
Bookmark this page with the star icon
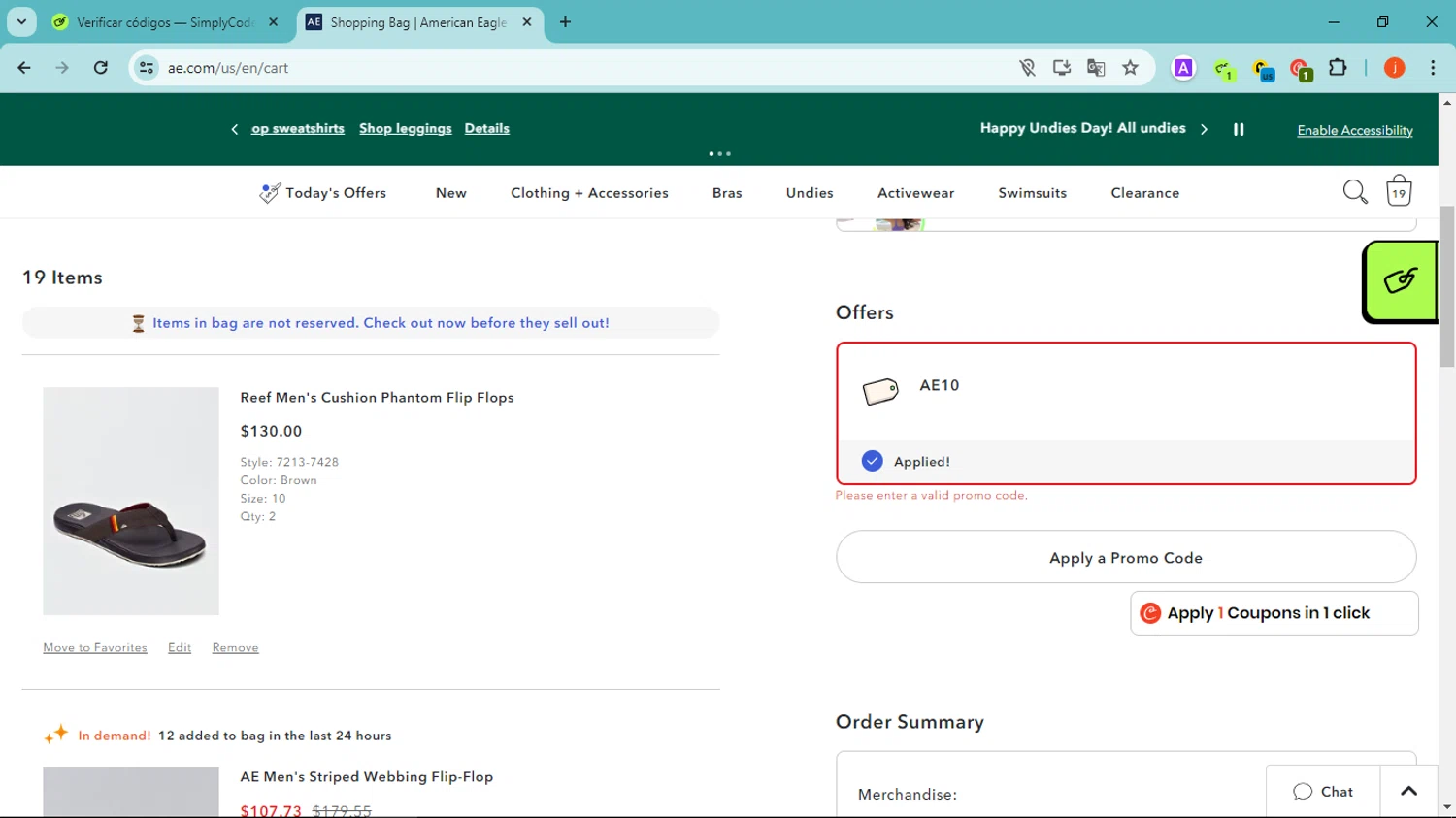point(1130,68)
